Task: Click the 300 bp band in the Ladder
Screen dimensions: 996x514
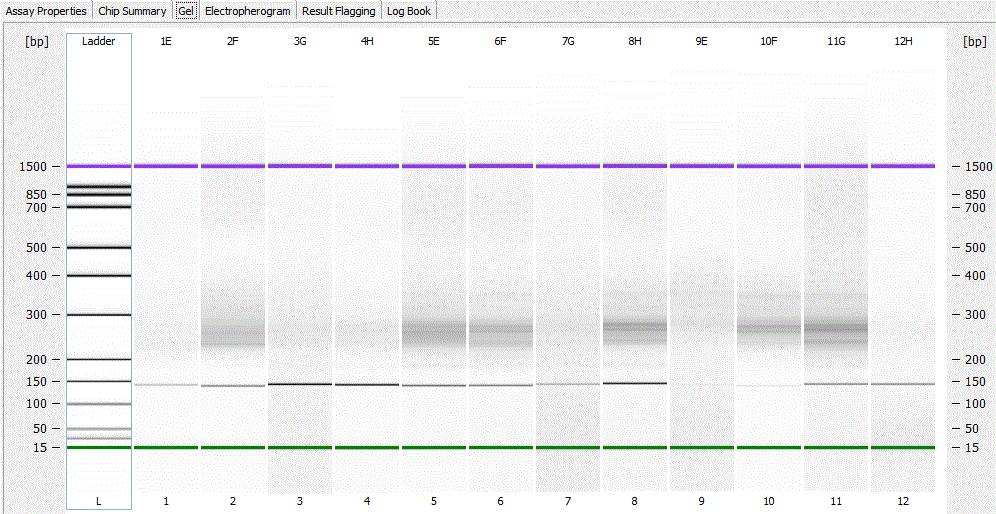Action: point(98,314)
